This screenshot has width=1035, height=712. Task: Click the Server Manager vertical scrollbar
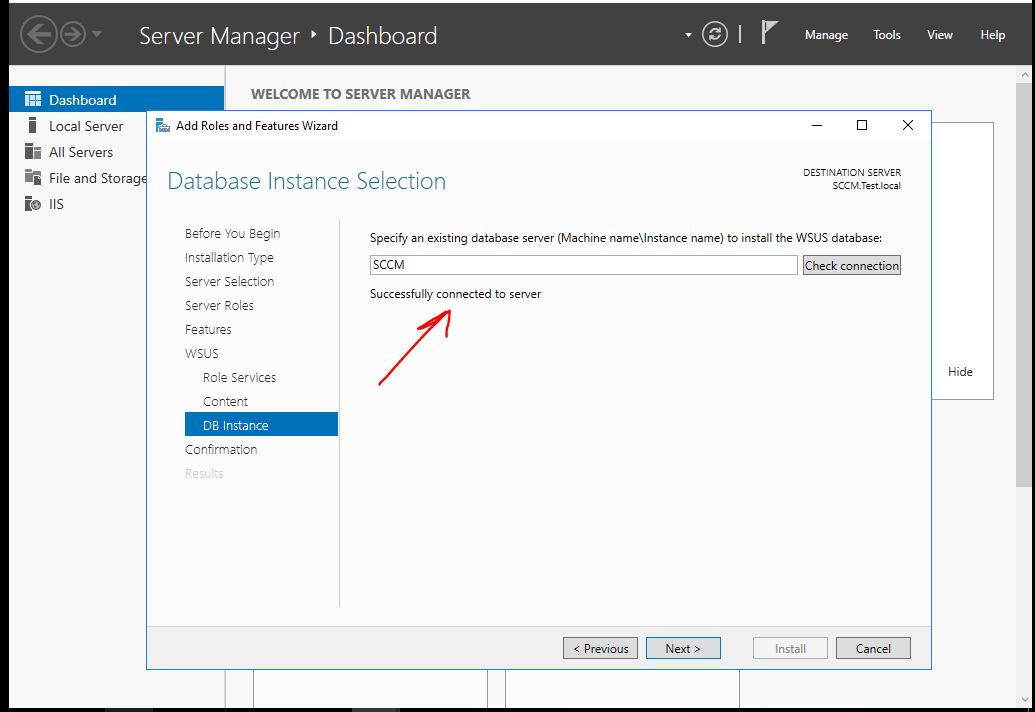pyautogui.click(x=1024, y=284)
